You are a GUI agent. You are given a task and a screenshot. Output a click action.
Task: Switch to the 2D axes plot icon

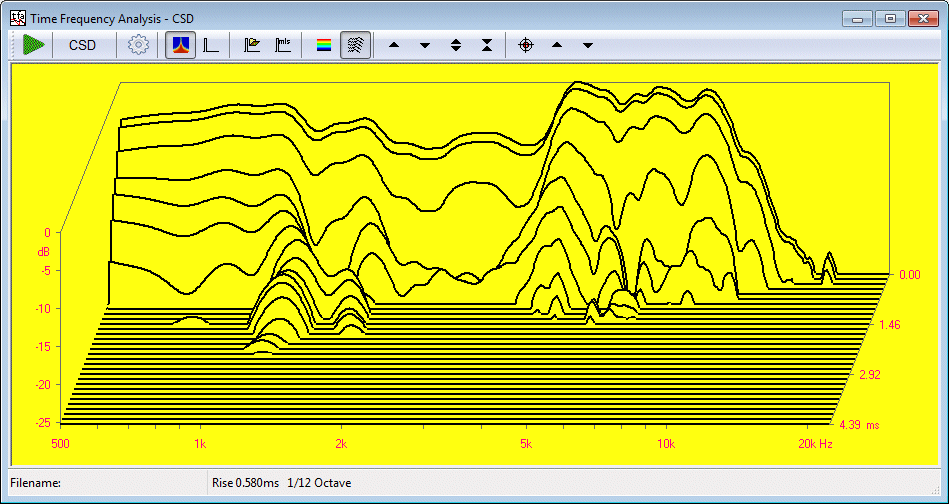click(x=211, y=45)
